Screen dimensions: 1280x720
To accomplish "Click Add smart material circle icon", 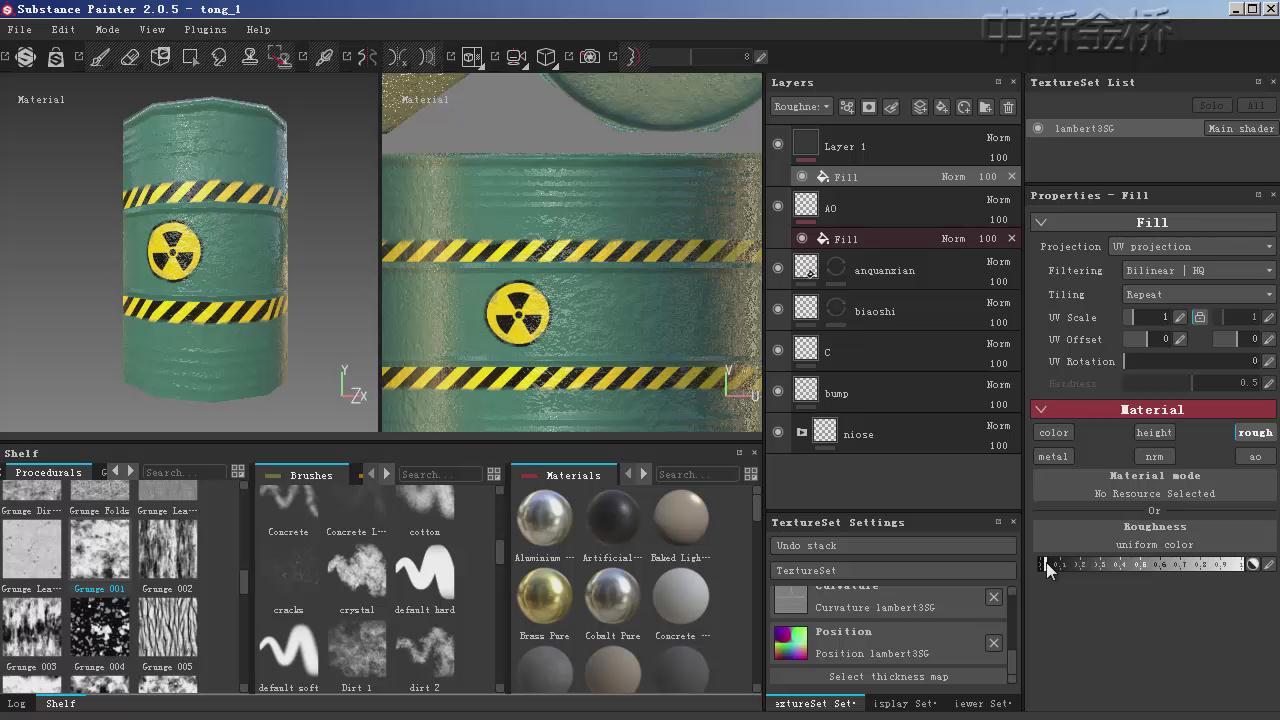I will (x=964, y=107).
